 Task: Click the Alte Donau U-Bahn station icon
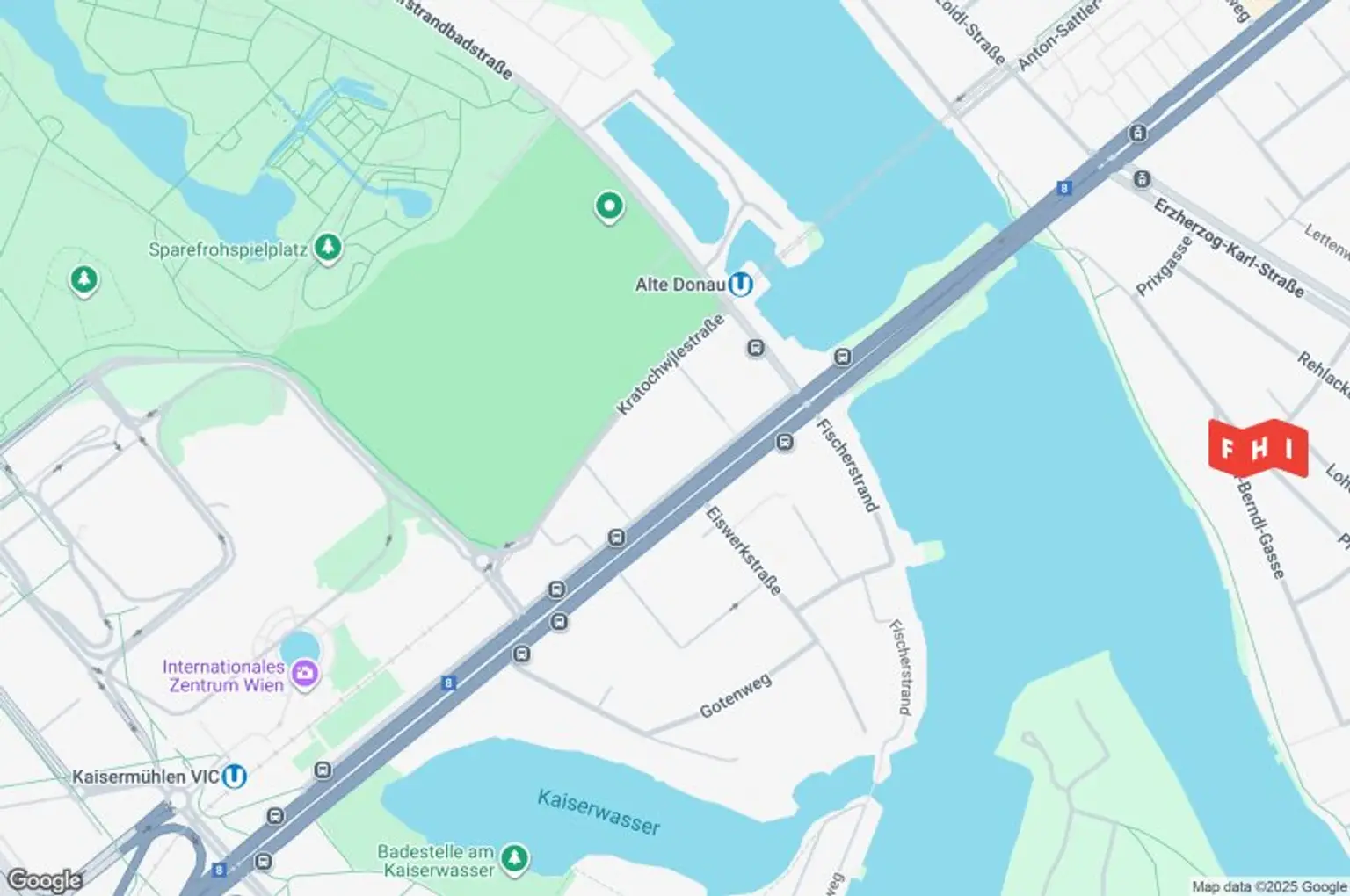click(x=741, y=285)
